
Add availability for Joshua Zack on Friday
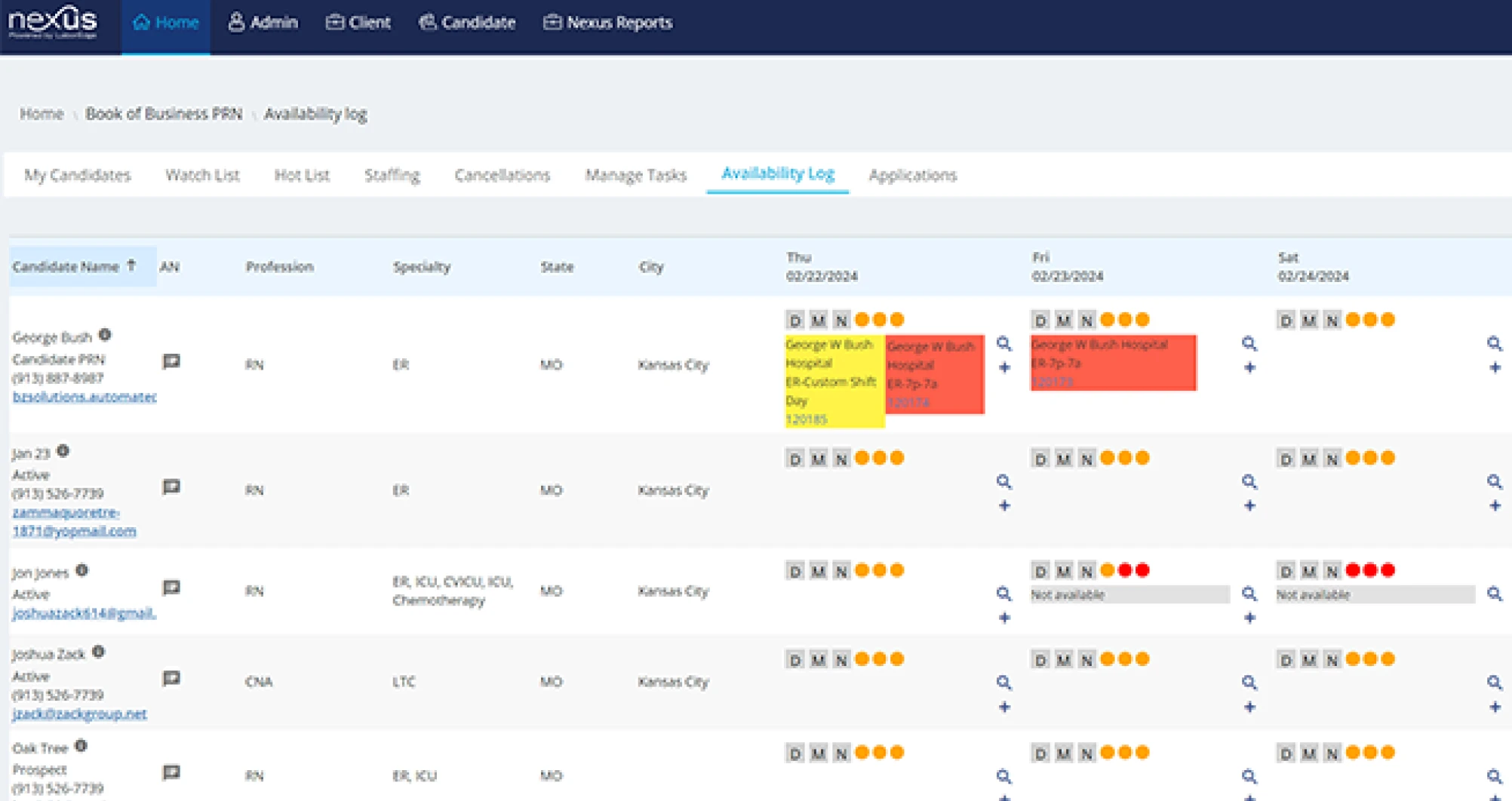(1249, 707)
